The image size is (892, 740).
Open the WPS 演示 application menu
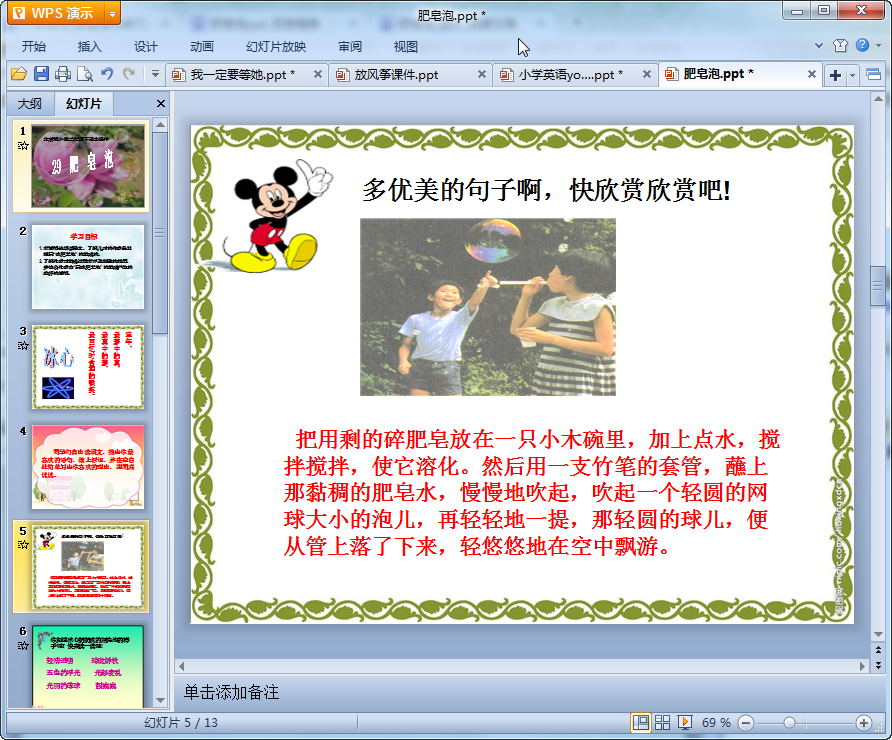55,13
